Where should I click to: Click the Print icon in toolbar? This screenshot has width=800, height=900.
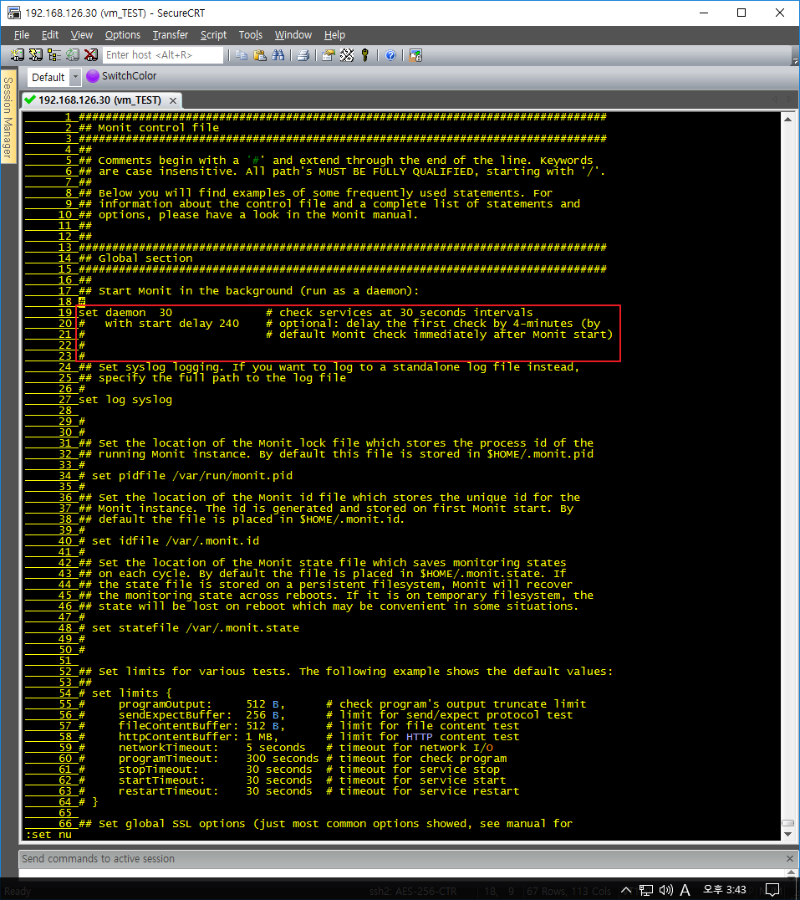pyautogui.click(x=303, y=55)
